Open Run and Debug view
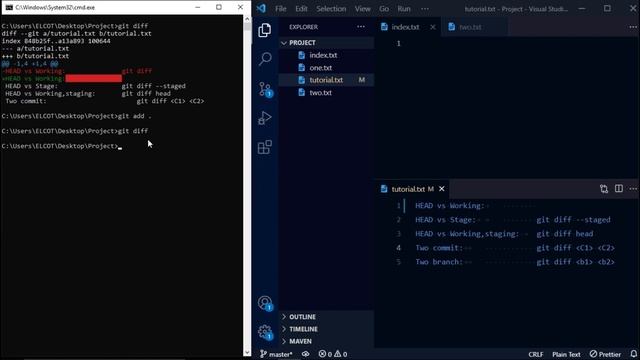 pyautogui.click(x=264, y=118)
